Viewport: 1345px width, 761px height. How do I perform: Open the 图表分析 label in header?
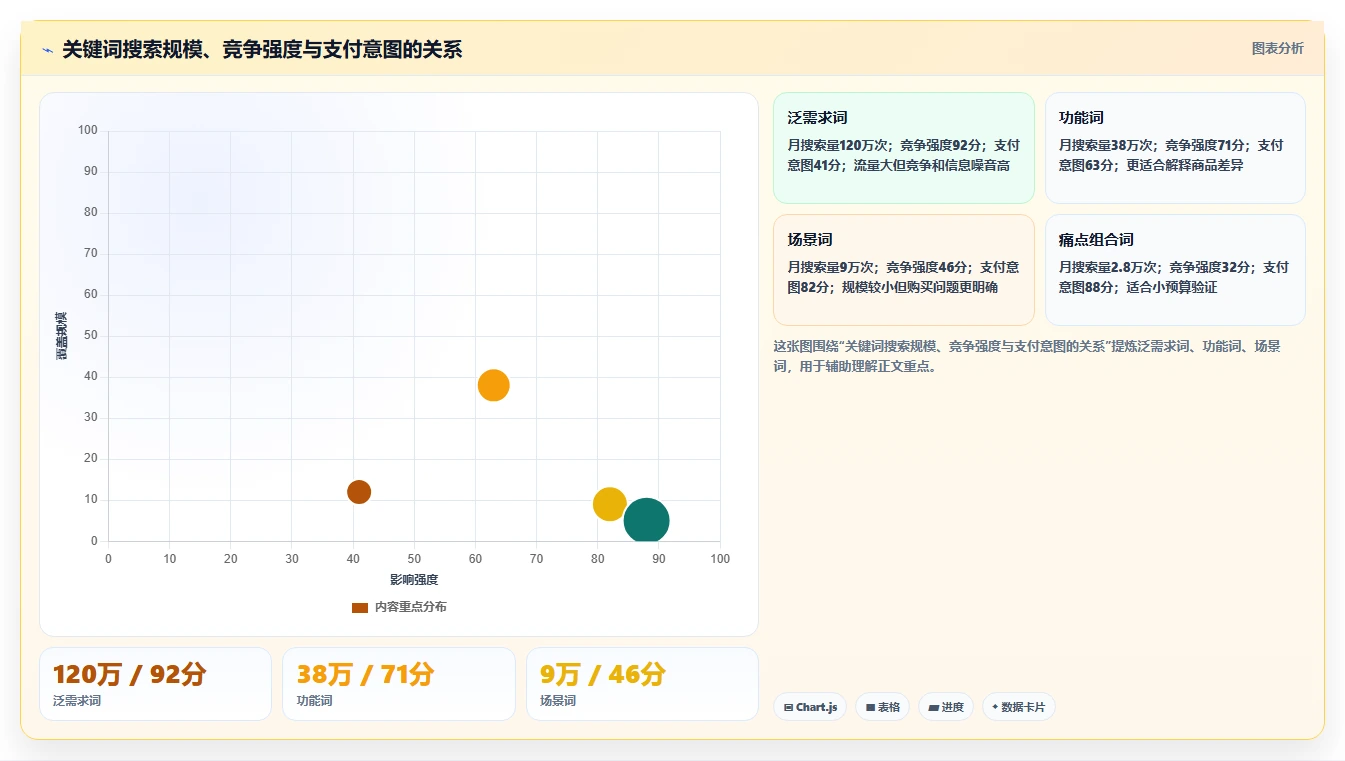click(1277, 48)
